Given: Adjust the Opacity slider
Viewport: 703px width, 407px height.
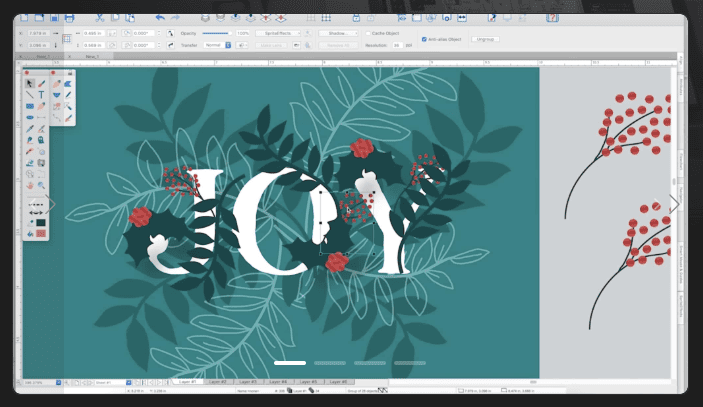Looking at the screenshot, I should pos(217,33).
